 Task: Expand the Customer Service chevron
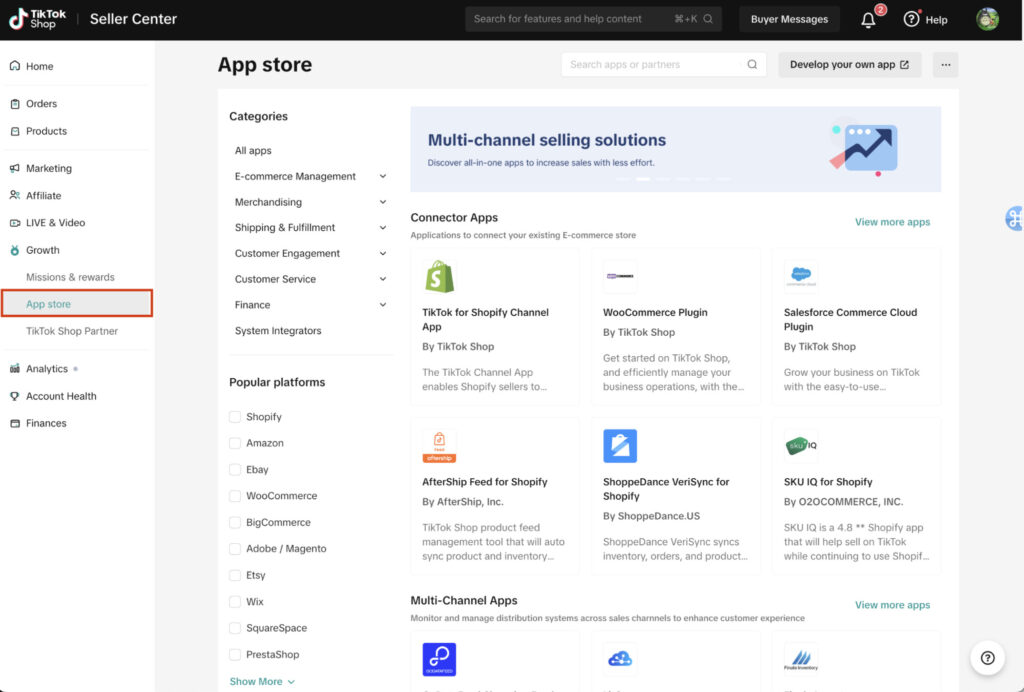coord(383,279)
